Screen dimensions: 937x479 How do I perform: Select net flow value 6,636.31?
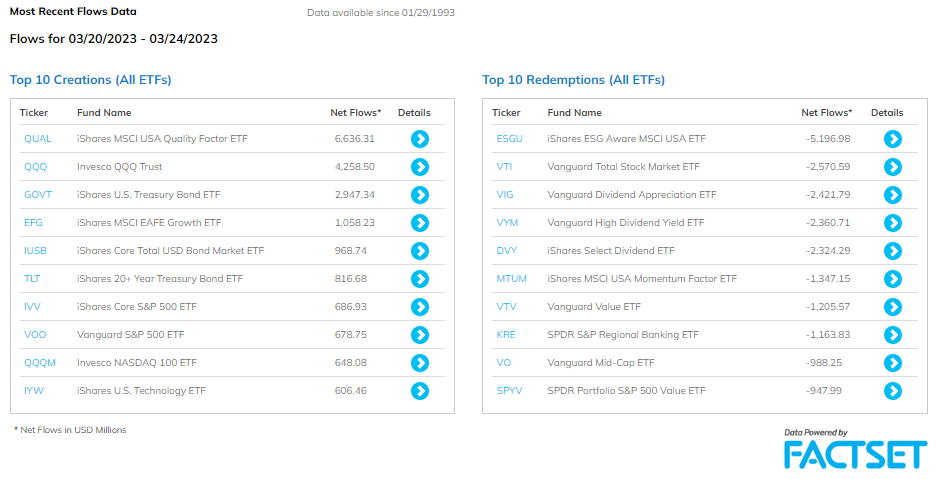[355, 139]
